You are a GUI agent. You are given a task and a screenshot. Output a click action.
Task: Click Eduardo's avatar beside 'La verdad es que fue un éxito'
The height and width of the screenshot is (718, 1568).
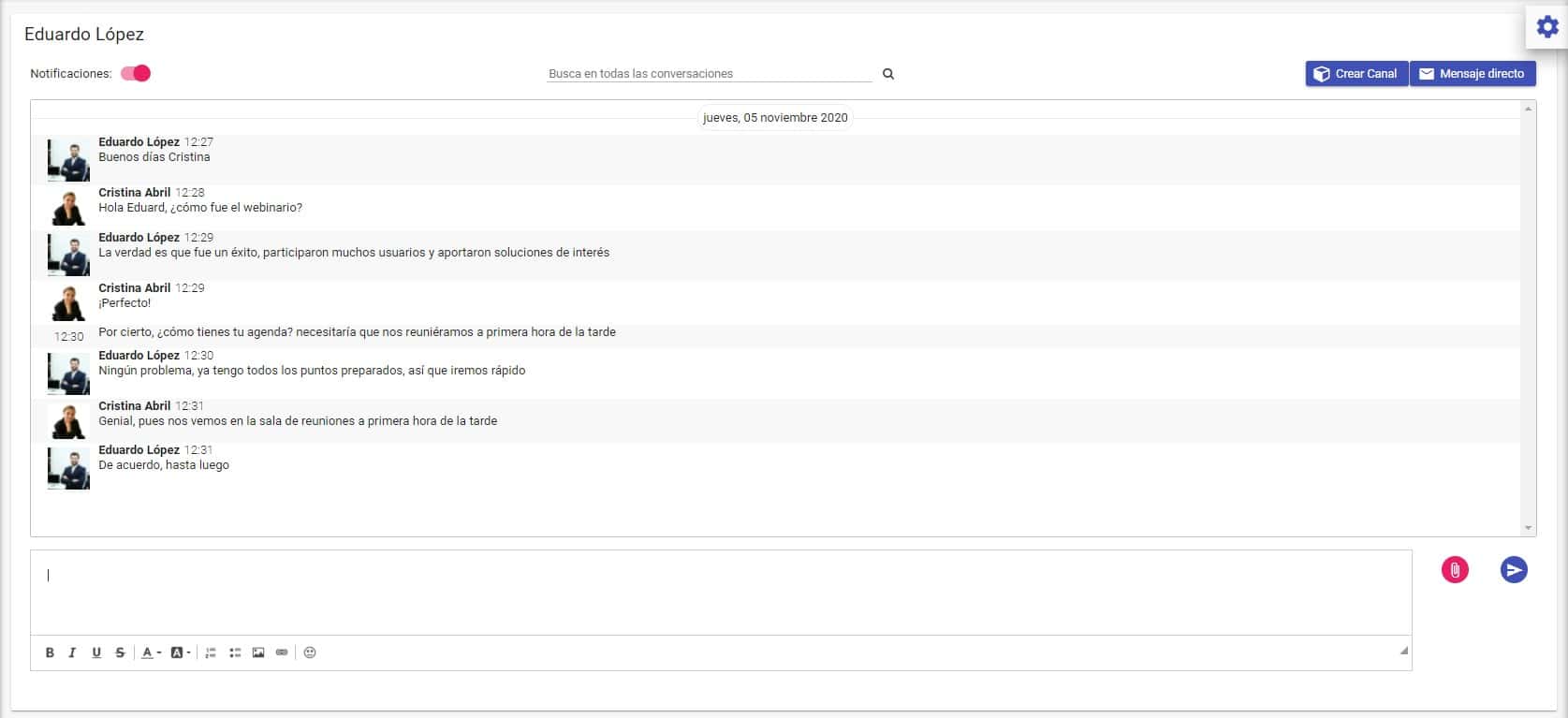(x=68, y=255)
